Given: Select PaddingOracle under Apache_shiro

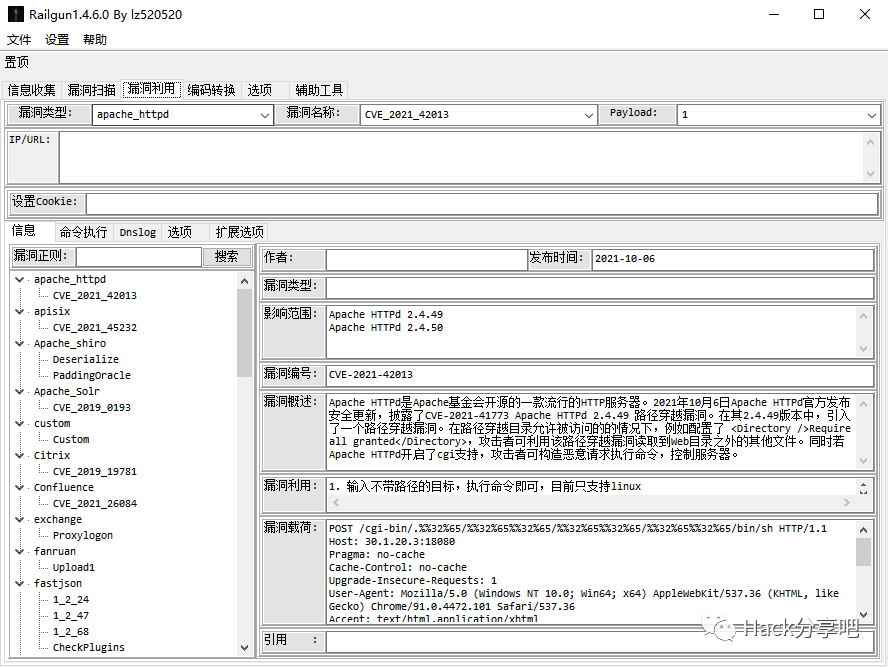Looking at the screenshot, I should pyautogui.click(x=92, y=376).
